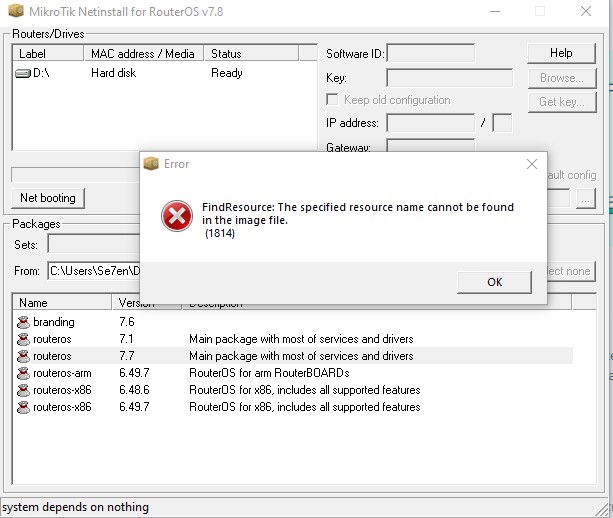
Task: Select 'routeros' version 7.7 row
Action: (x=295, y=356)
